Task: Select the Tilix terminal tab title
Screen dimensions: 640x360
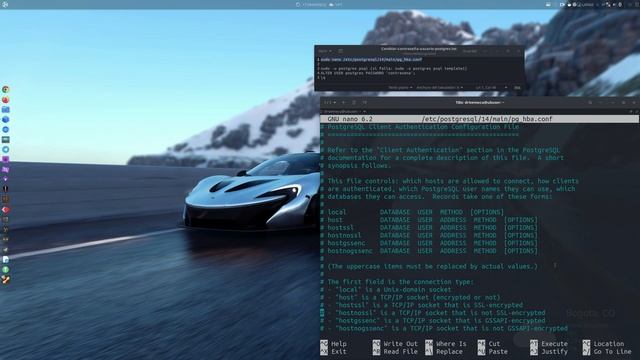Action: (x=341, y=111)
